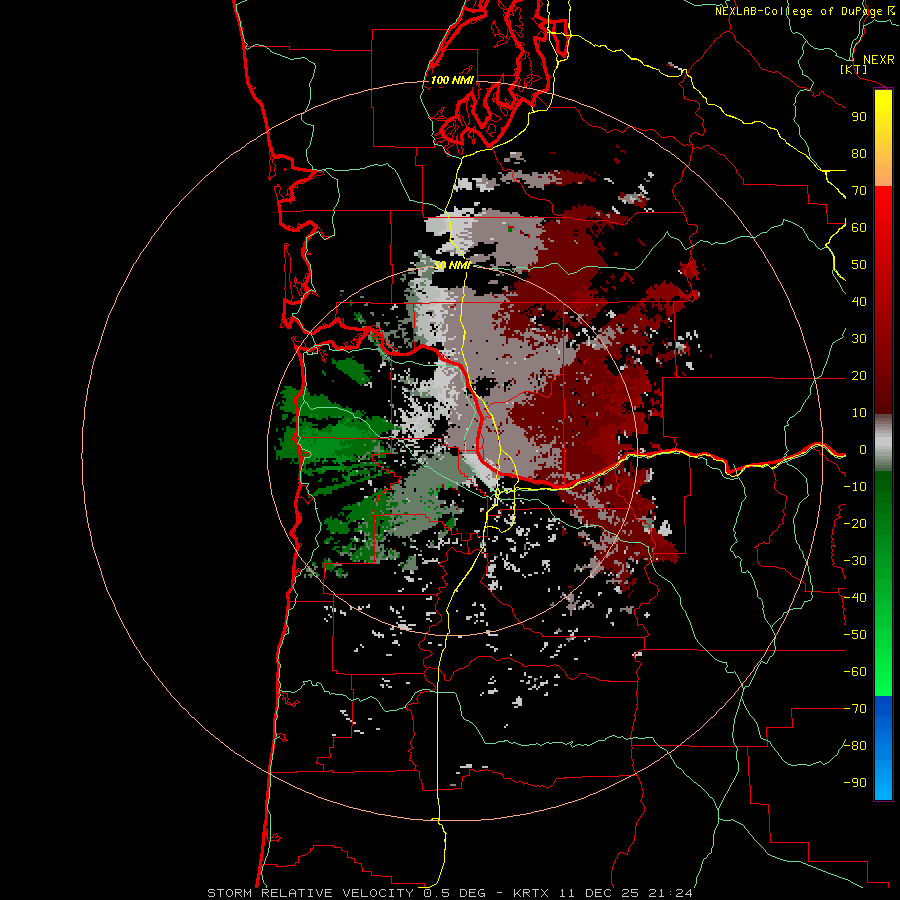This screenshot has width=900, height=900.
Task: Click the -90 value on velocity scale
Action: (x=855, y=783)
